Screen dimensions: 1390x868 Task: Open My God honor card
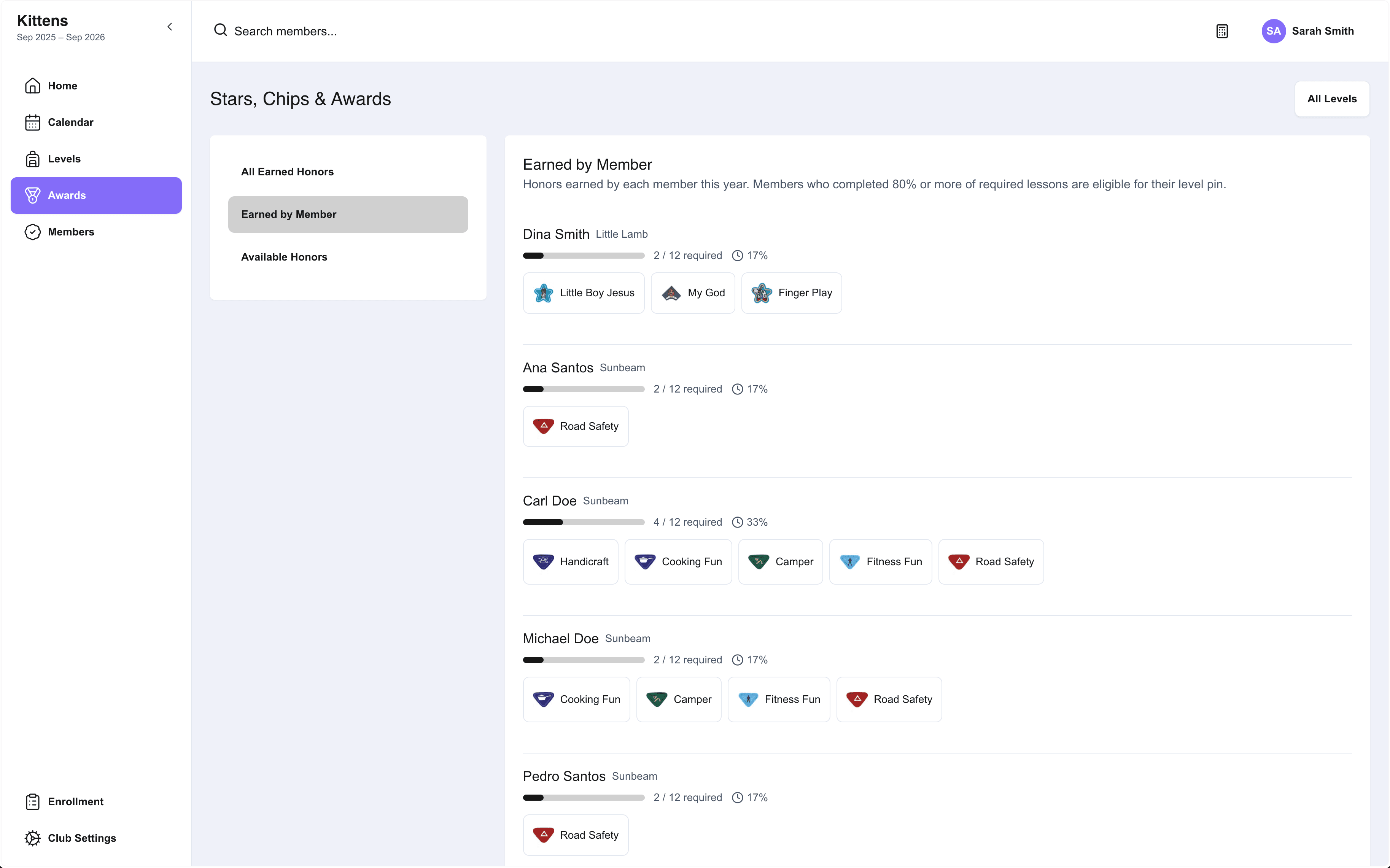click(692, 293)
